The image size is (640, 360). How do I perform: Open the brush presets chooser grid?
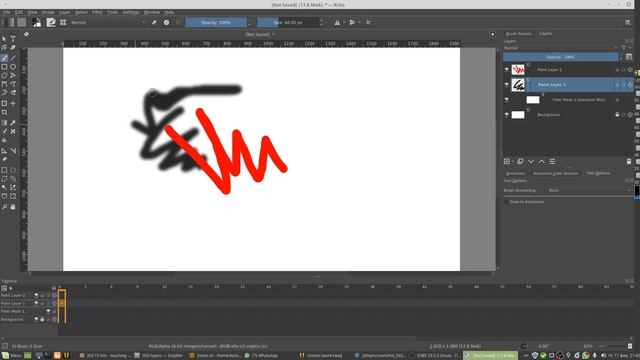tap(63, 22)
